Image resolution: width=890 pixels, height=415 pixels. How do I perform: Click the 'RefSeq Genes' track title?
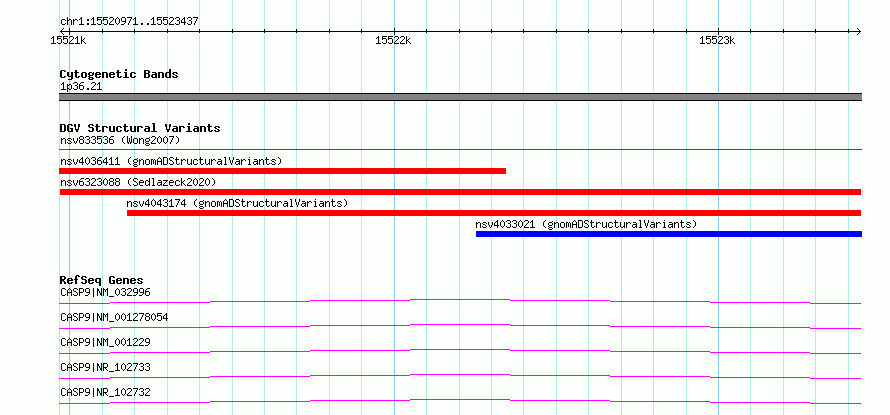(101, 280)
